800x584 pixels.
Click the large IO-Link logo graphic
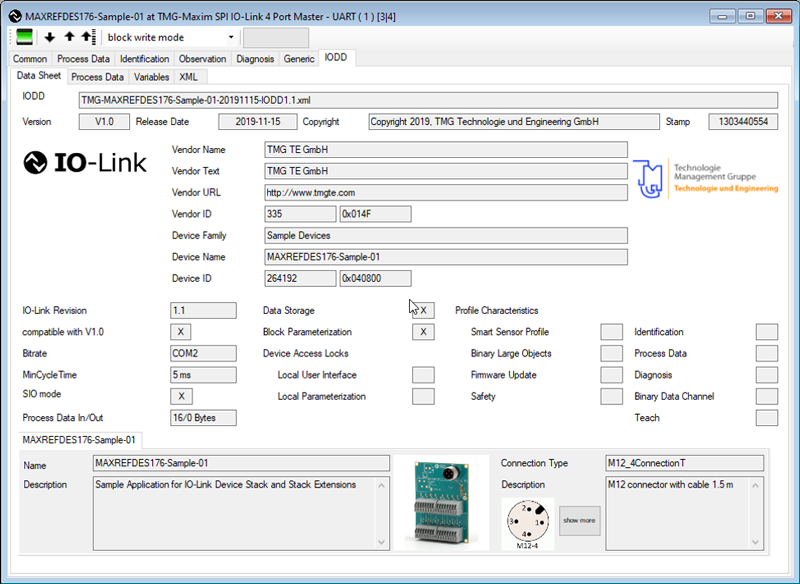coord(85,163)
